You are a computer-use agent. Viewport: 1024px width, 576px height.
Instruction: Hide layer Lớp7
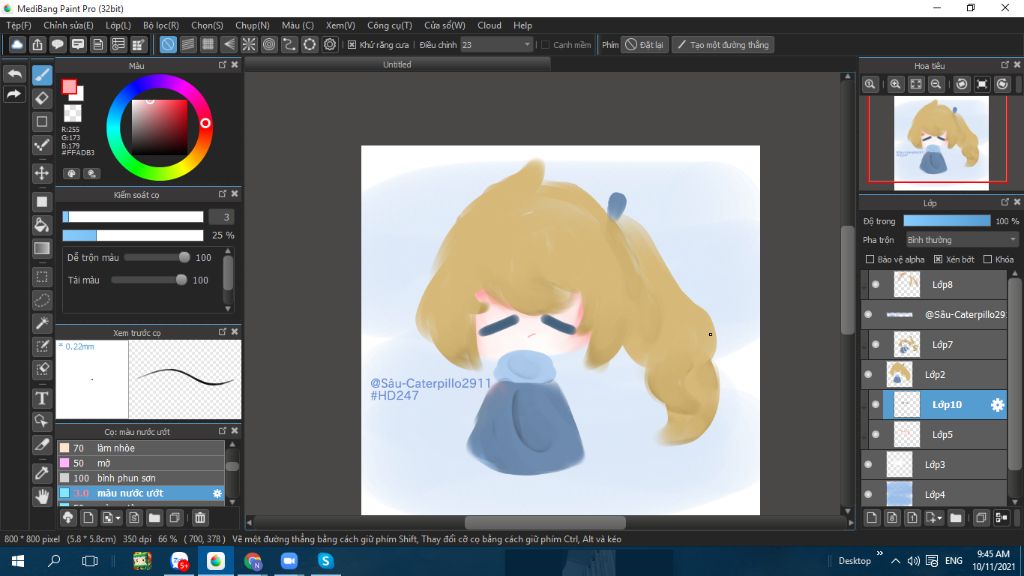pos(876,344)
